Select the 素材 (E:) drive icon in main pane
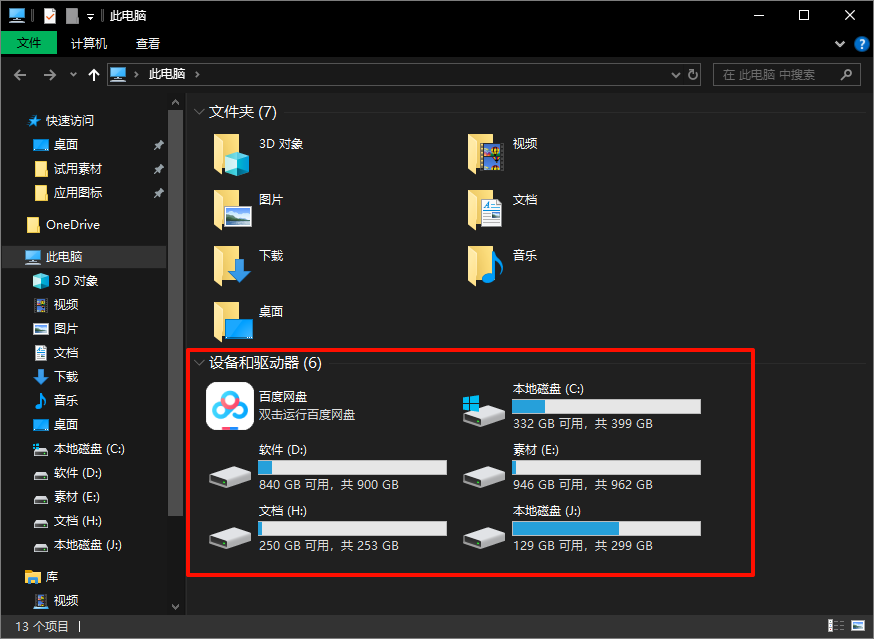874x639 pixels. 483,477
